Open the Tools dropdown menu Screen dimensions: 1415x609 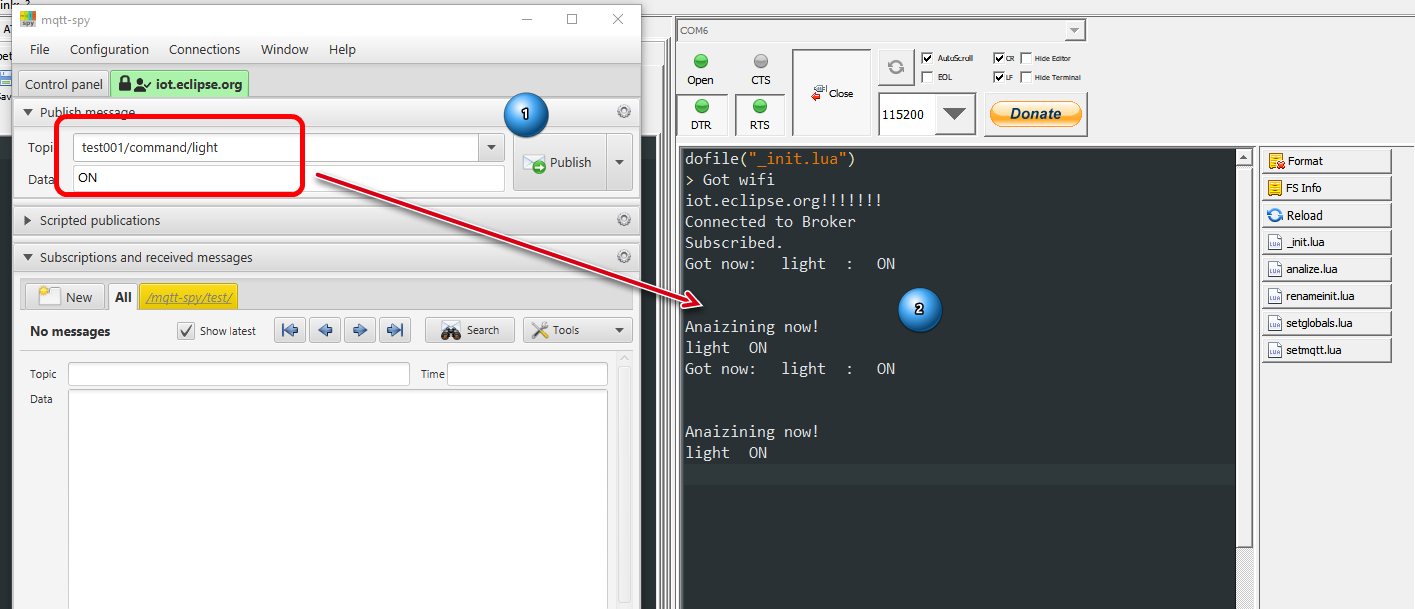(x=578, y=330)
